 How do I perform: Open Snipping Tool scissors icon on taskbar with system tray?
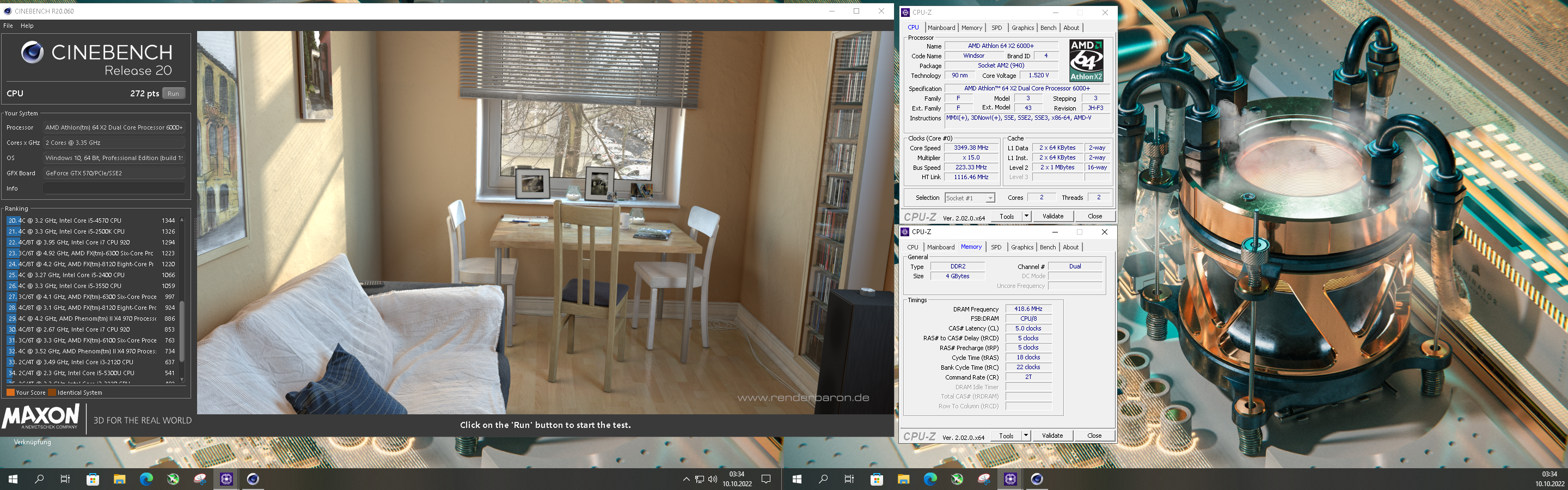200,479
